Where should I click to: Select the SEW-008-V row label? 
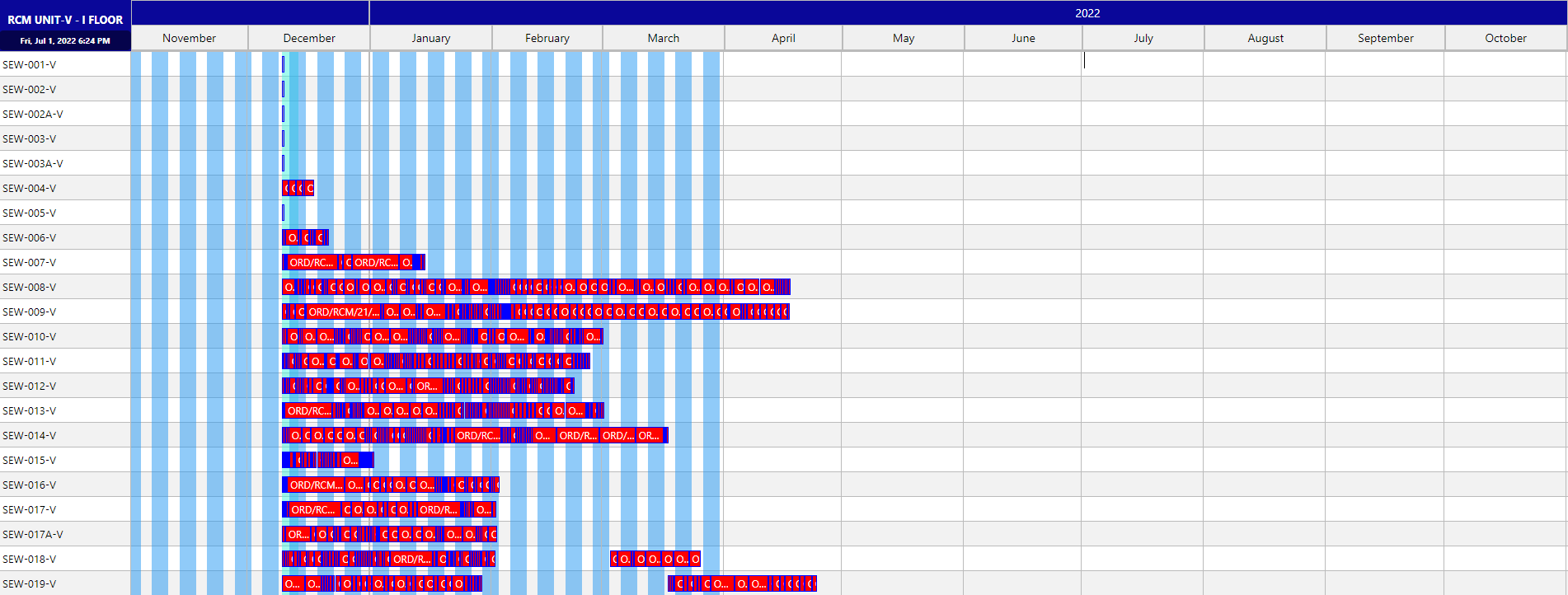(30, 287)
